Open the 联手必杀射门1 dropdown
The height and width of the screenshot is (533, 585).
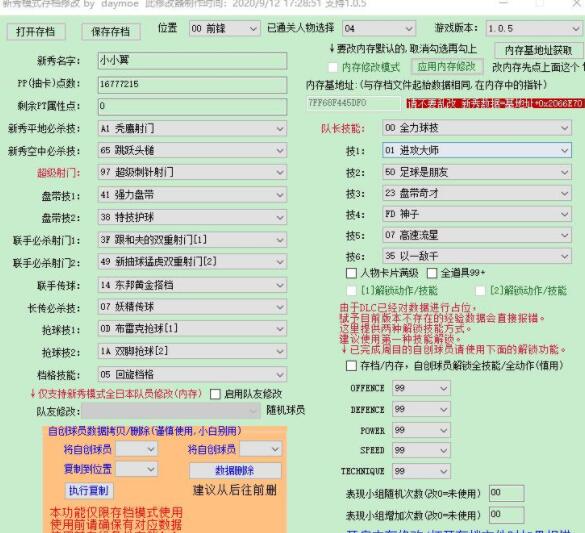point(193,240)
